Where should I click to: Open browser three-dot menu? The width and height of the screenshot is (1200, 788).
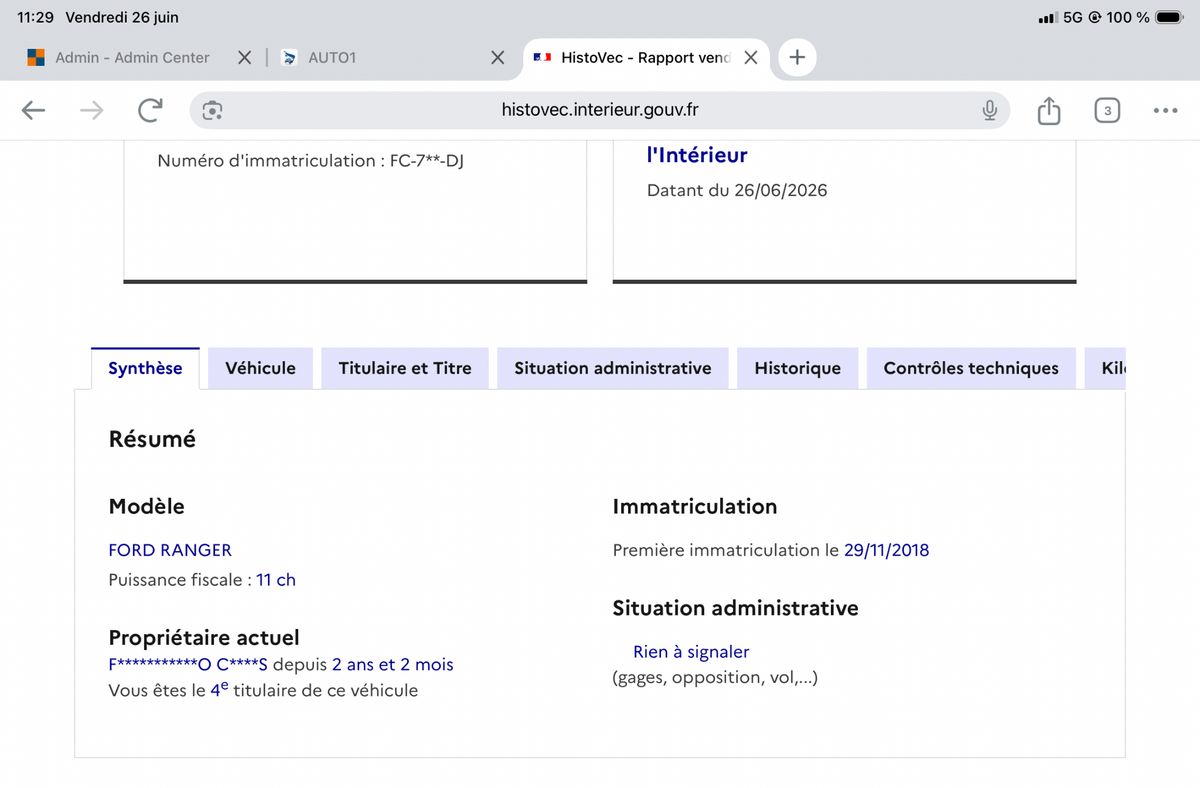click(x=1165, y=110)
